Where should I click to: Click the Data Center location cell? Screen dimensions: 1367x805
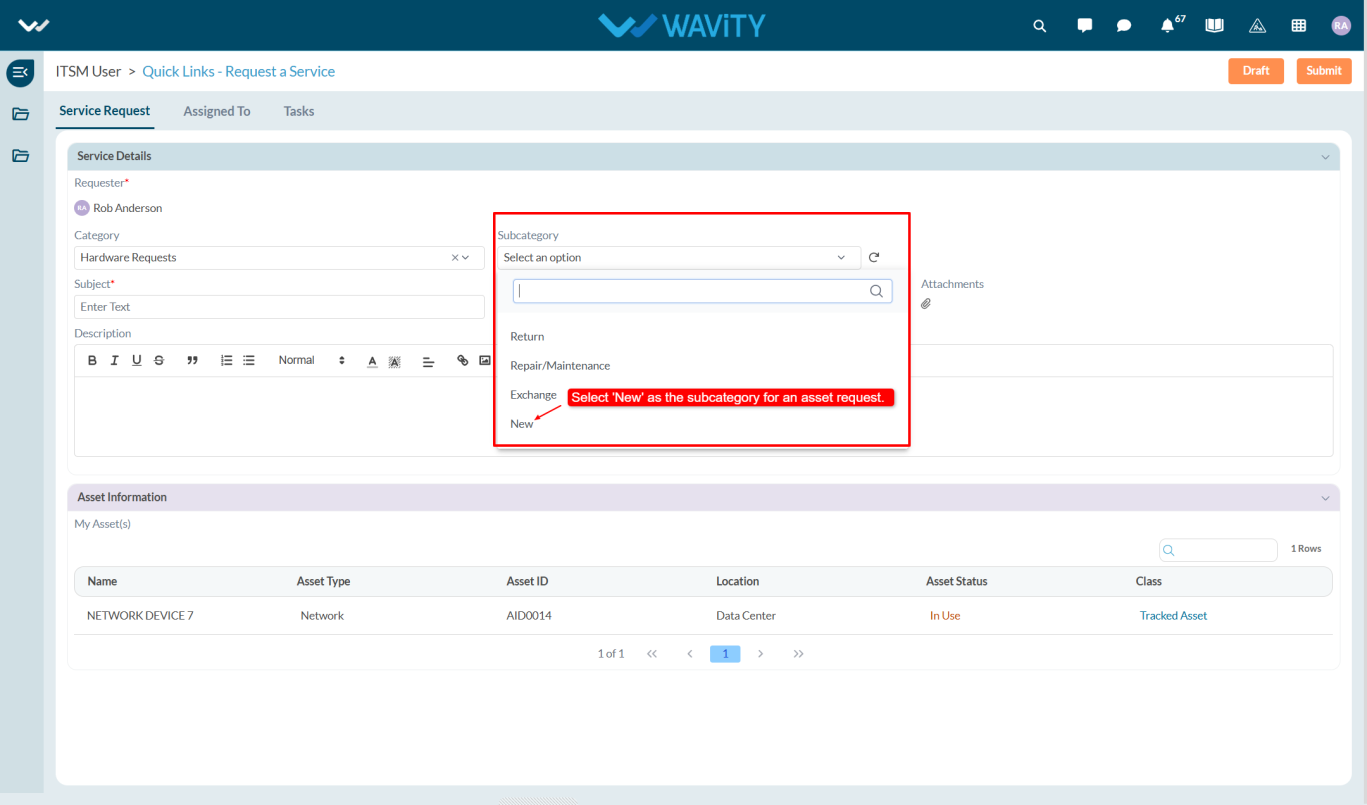(x=746, y=616)
